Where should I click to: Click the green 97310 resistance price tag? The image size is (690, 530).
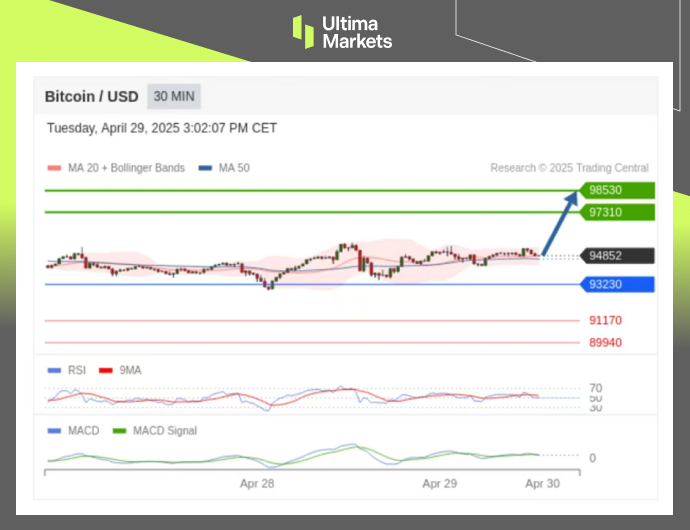click(618, 212)
